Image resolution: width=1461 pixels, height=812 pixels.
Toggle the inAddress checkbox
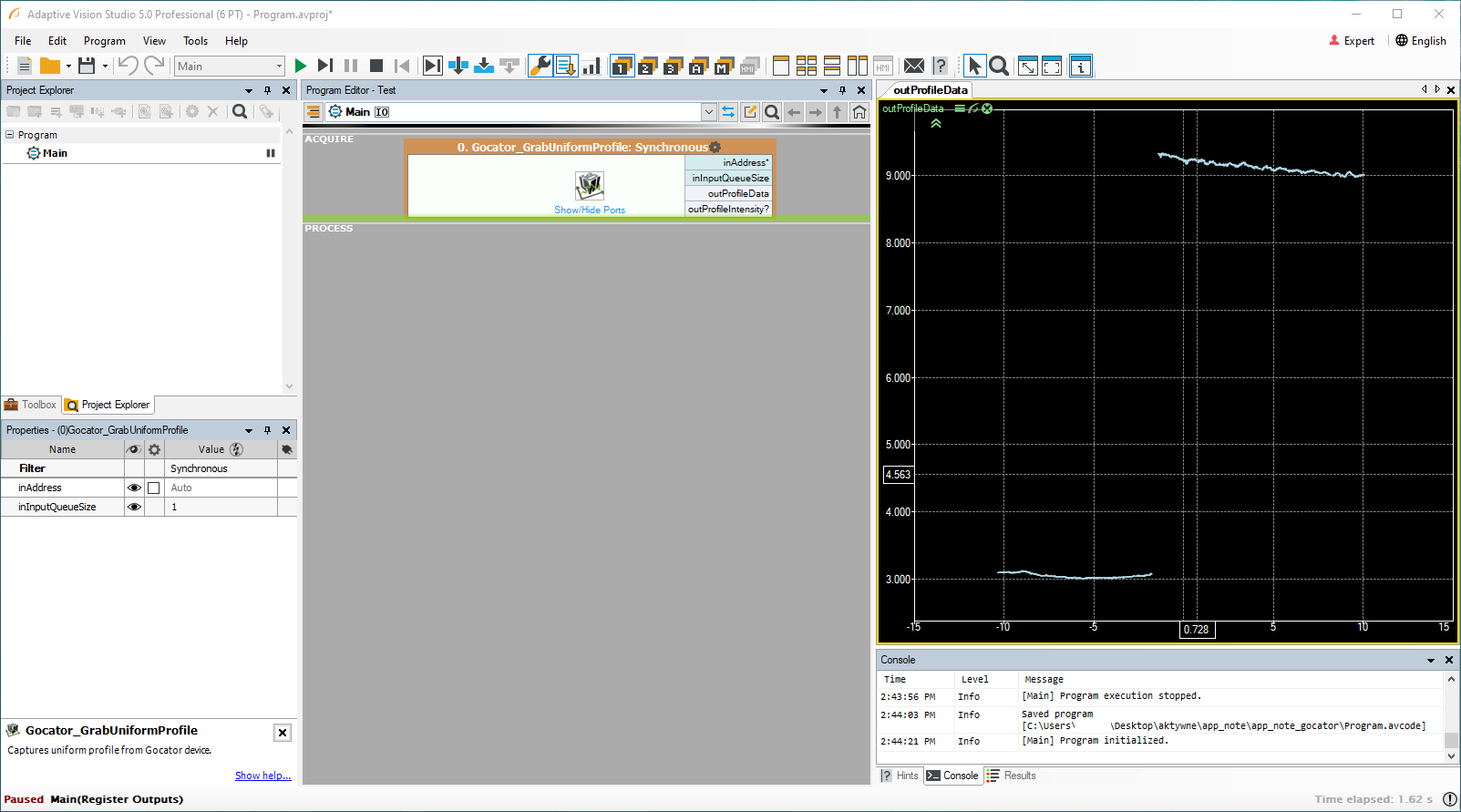(x=154, y=488)
